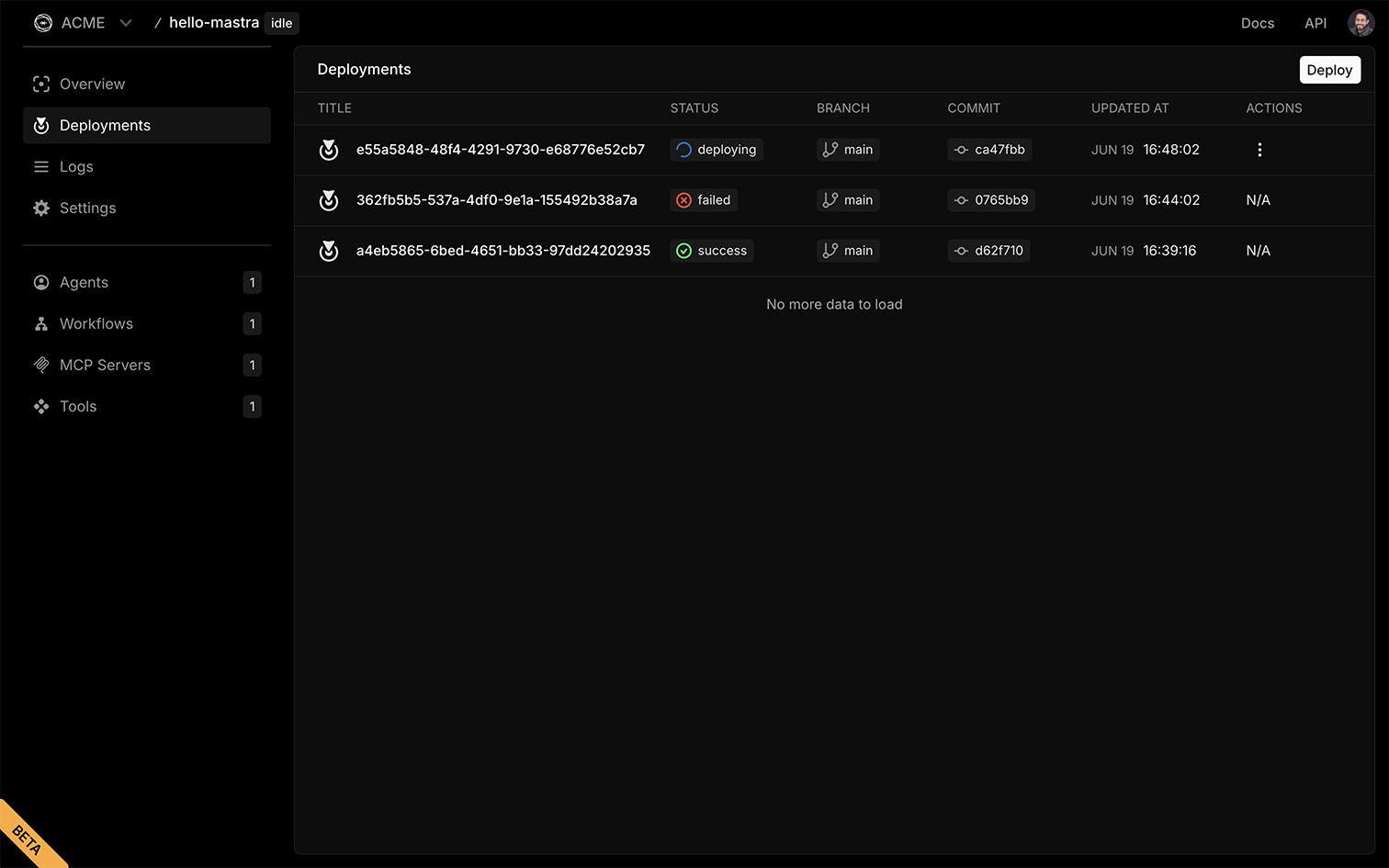Click the hello-mastra project breadcrumb
Image resolution: width=1389 pixels, height=868 pixels.
(x=213, y=23)
